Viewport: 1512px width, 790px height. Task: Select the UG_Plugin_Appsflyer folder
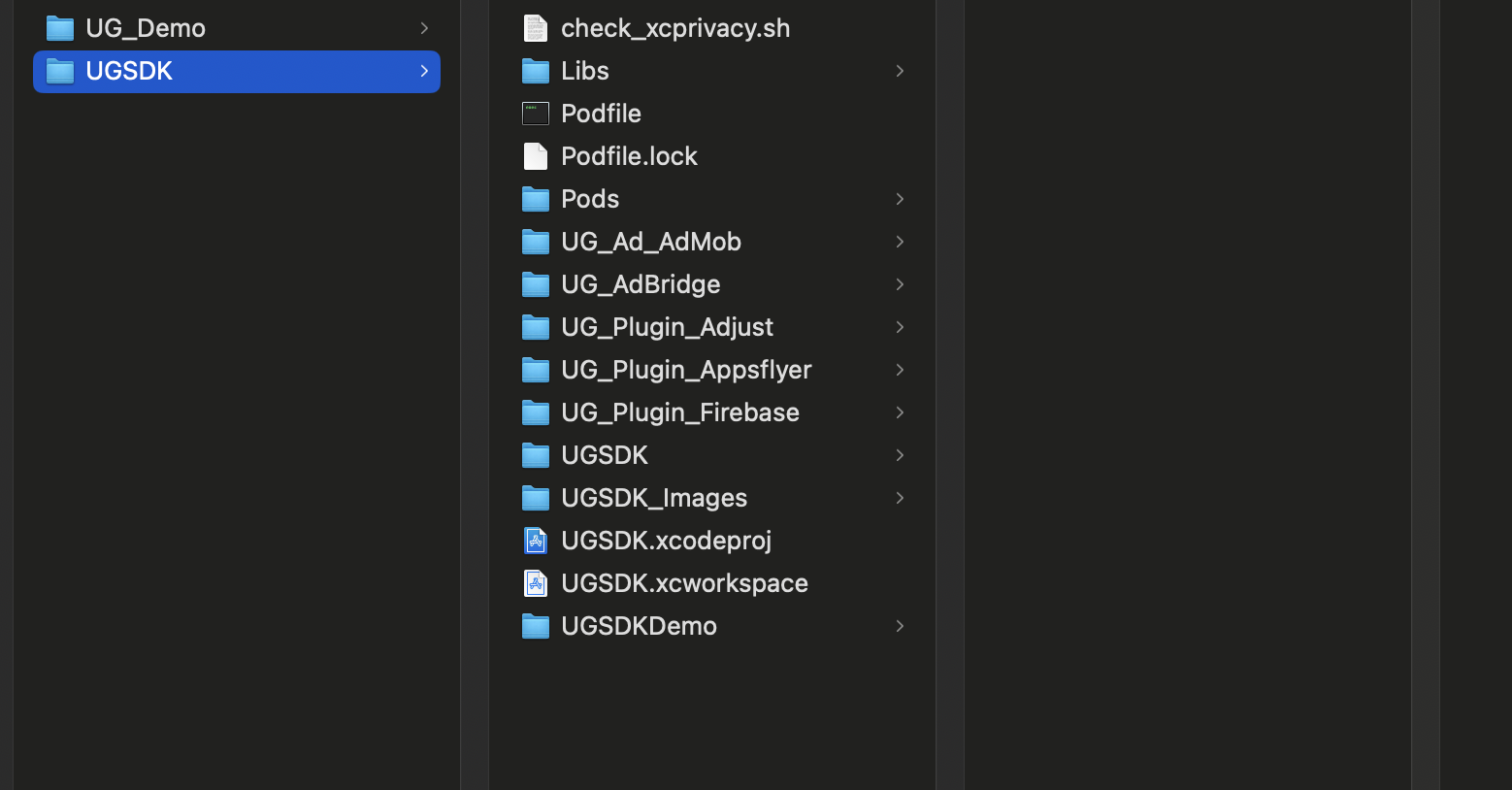tap(686, 370)
